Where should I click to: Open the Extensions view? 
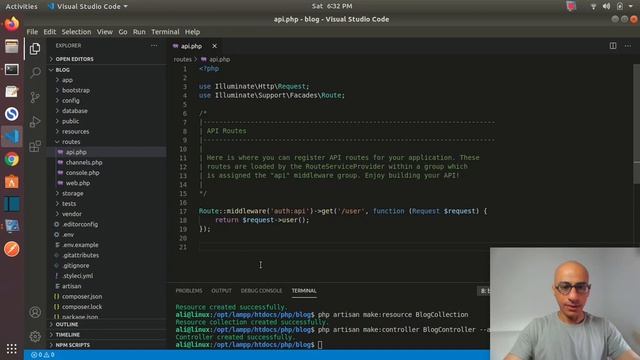point(35,146)
